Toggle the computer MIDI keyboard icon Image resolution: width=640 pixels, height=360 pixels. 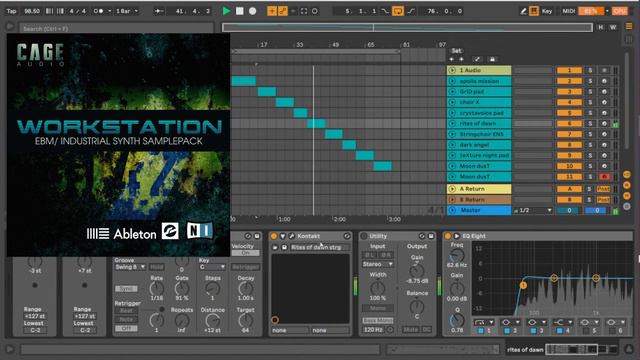click(534, 11)
